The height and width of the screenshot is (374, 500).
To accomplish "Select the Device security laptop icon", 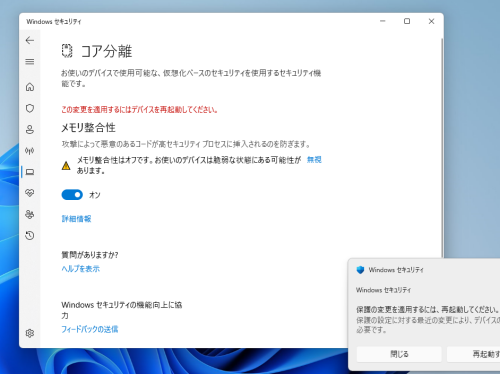I will click(x=30, y=172).
